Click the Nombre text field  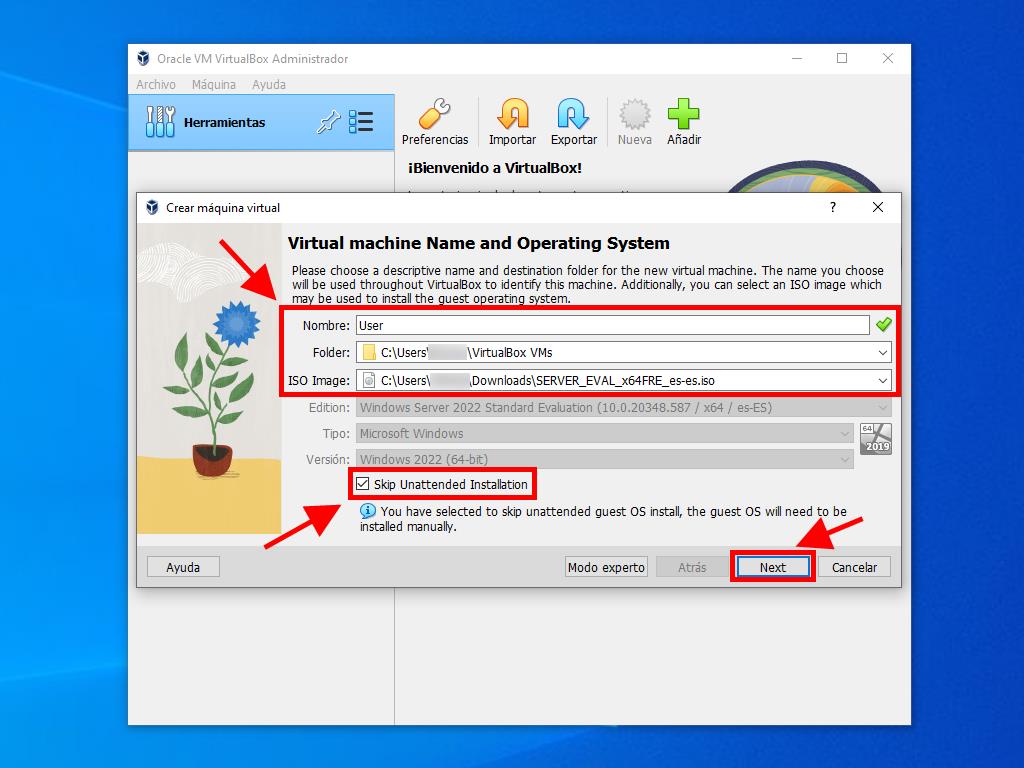(612, 325)
